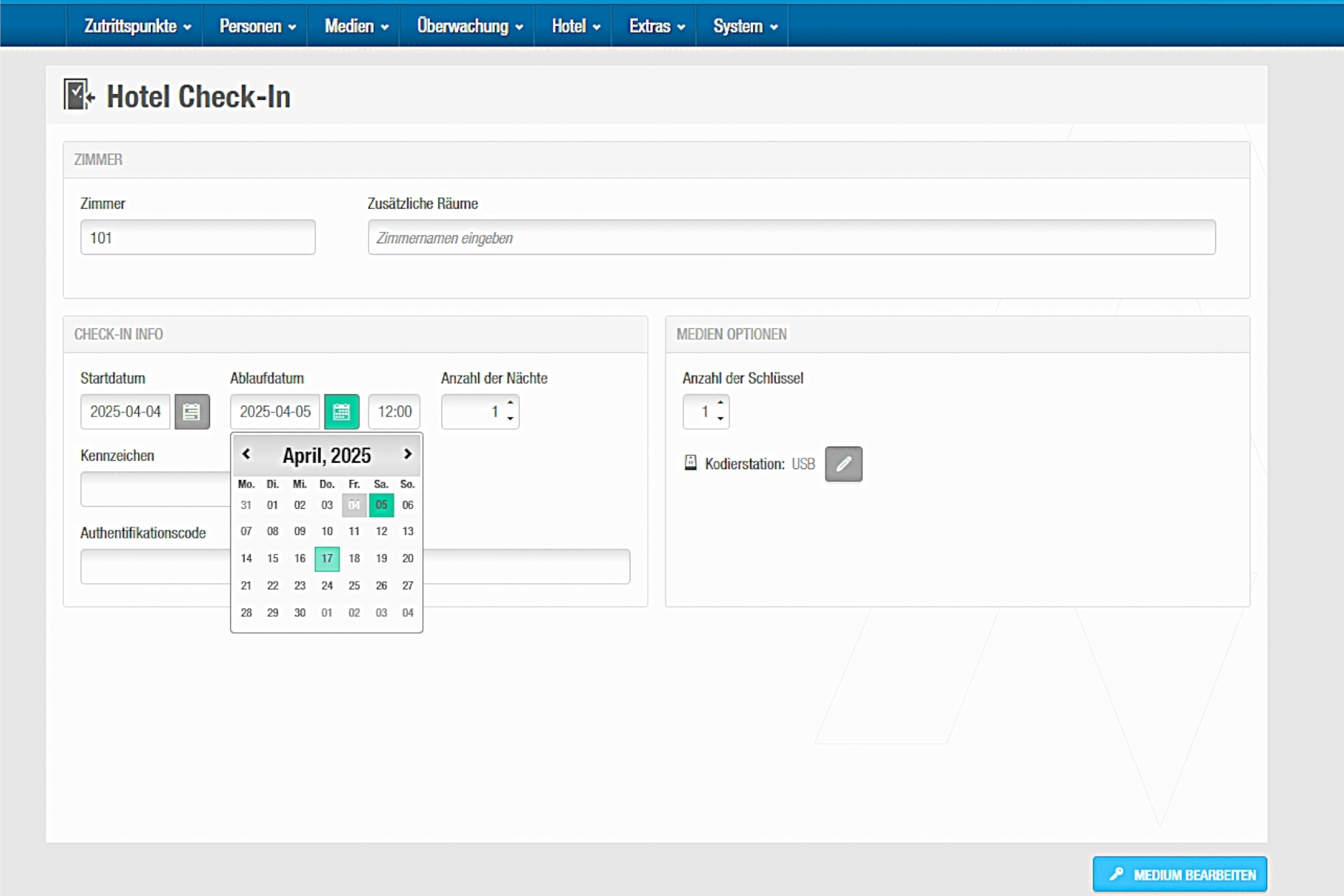The image size is (1344, 896).
Task: Click the Medium Bearbeiten button
Action: [x=1179, y=874]
